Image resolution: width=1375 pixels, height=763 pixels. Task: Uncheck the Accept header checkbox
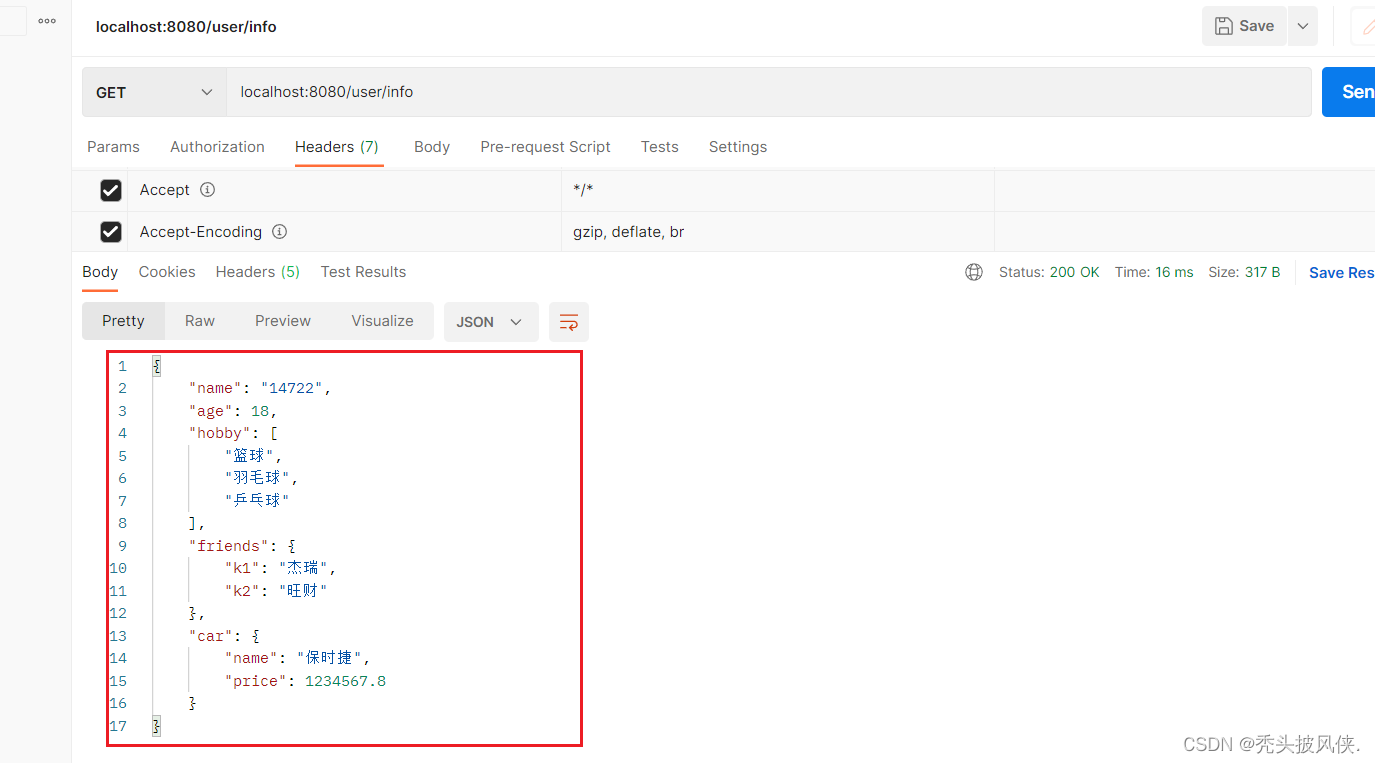pyautogui.click(x=111, y=190)
